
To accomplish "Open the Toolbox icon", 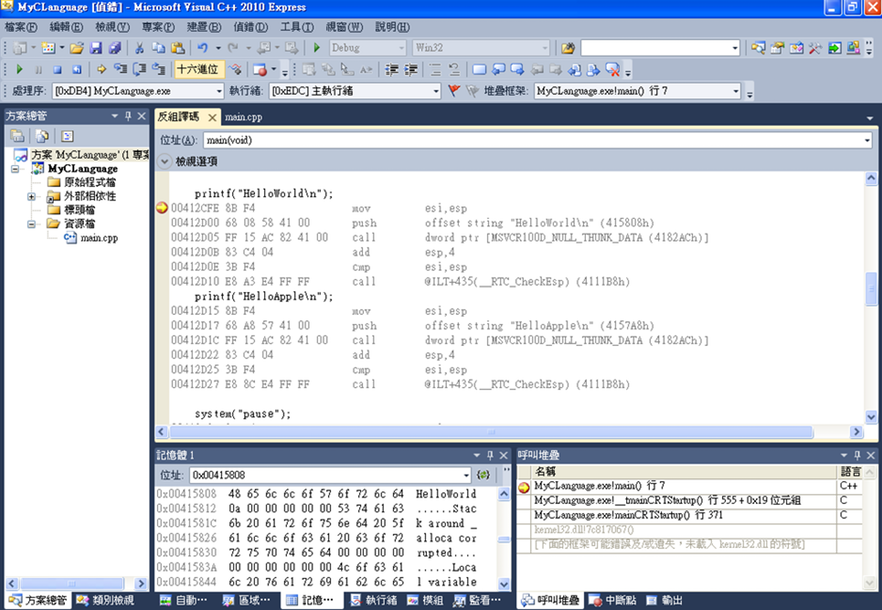I will click(x=815, y=48).
